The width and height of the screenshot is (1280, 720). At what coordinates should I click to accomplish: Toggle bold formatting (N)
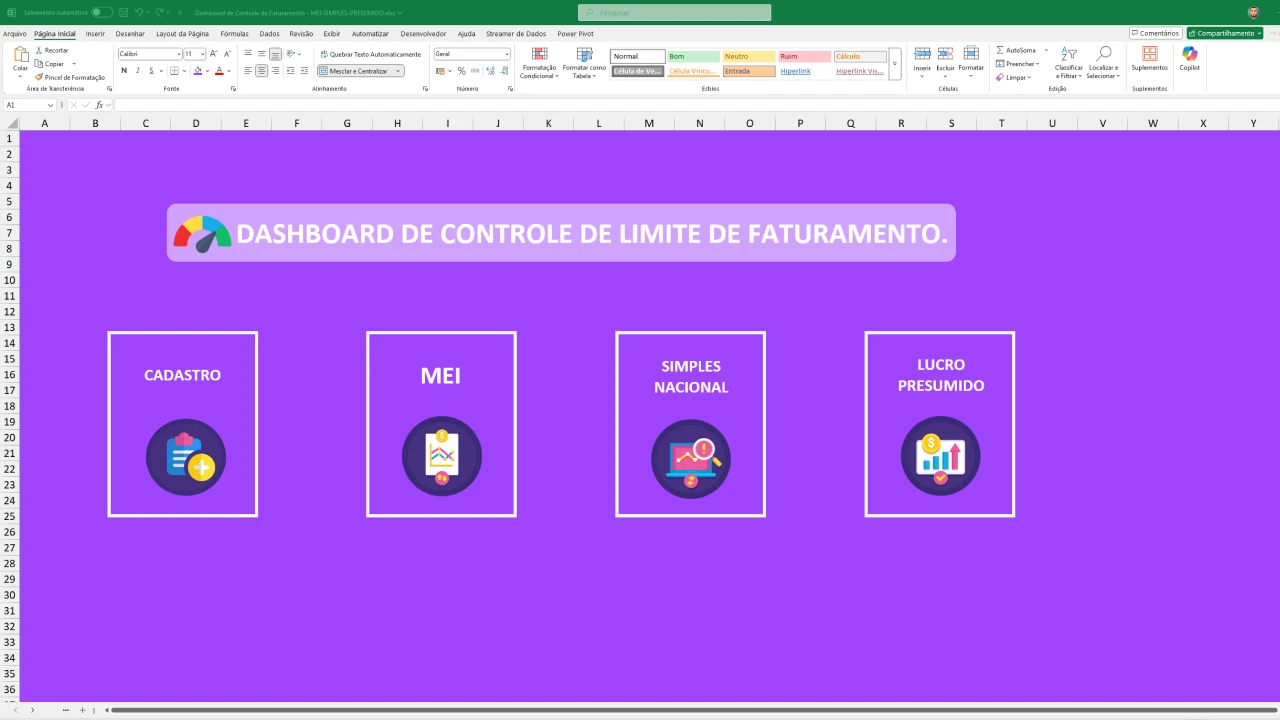pos(124,71)
